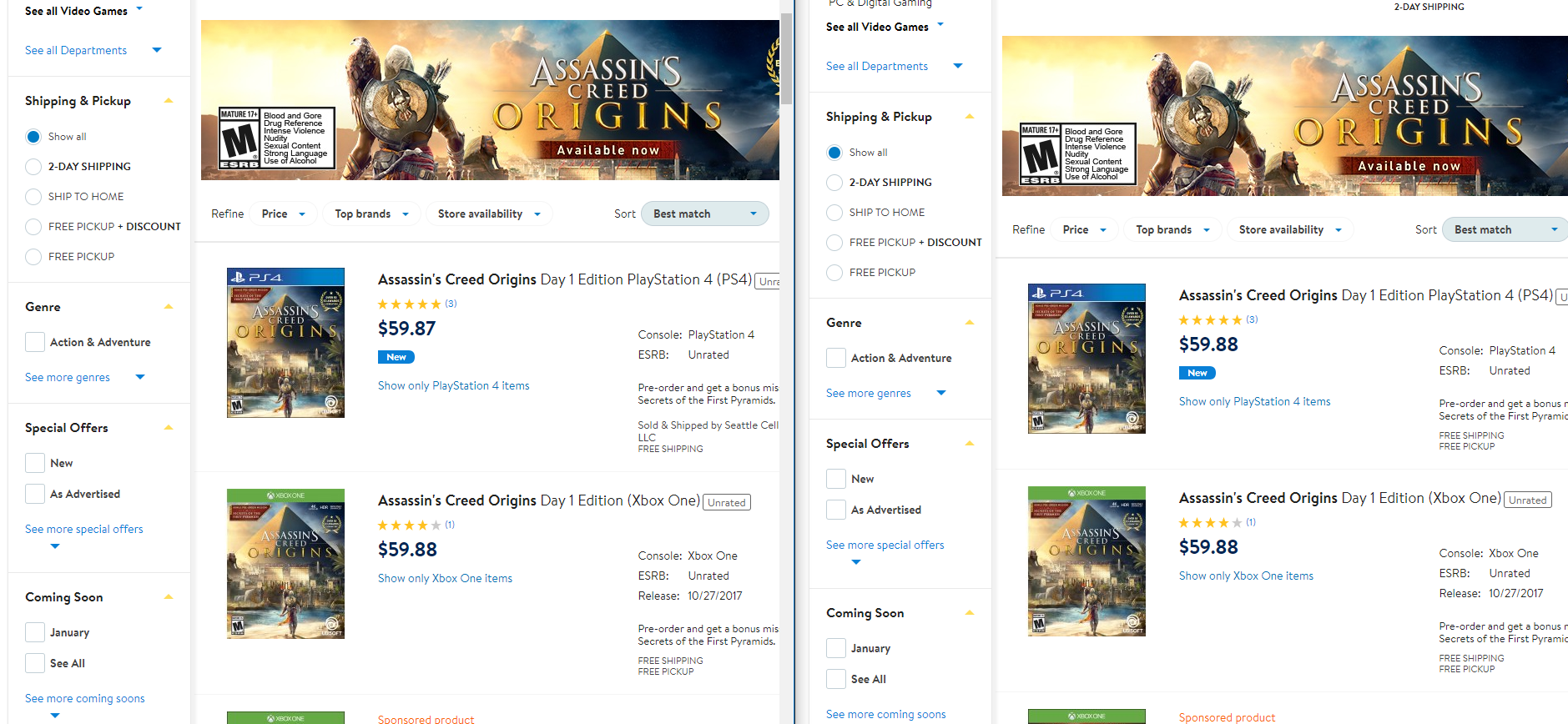The image size is (1568, 724).
Task: Click Sponsored product label in left window
Action: pyautogui.click(x=426, y=718)
